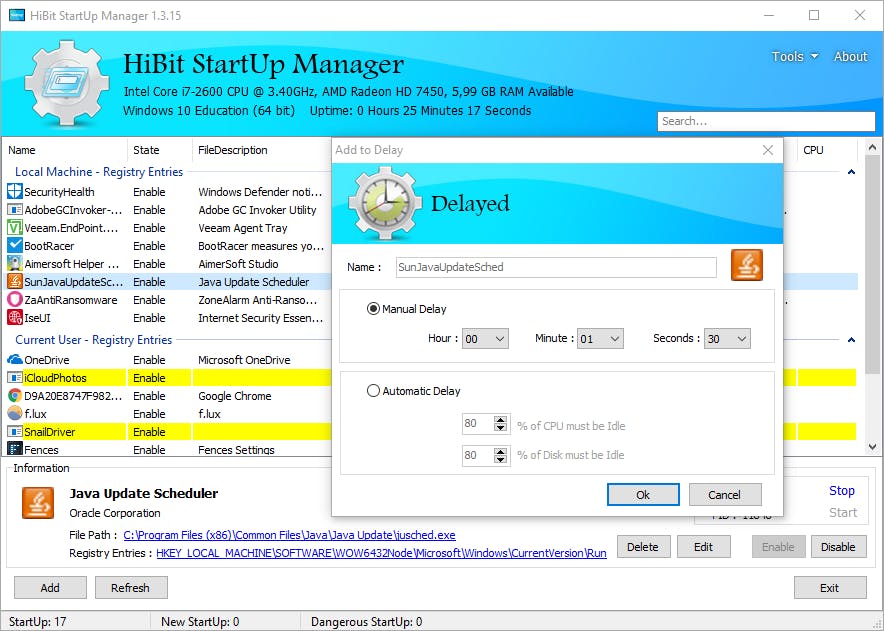
Task: Click the Refresh button
Action: [x=131, y=588]
